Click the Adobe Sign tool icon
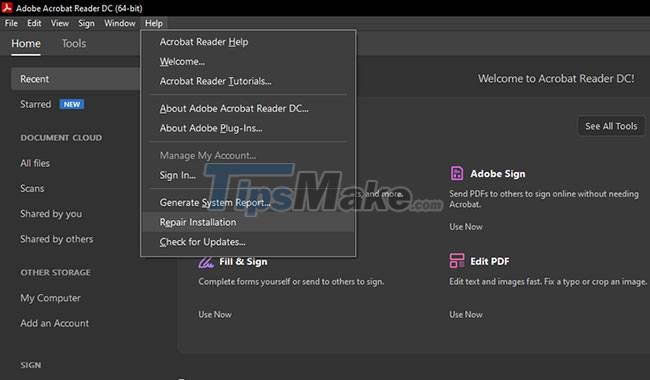Screen dimensions: 650x380 click(457, 173)
